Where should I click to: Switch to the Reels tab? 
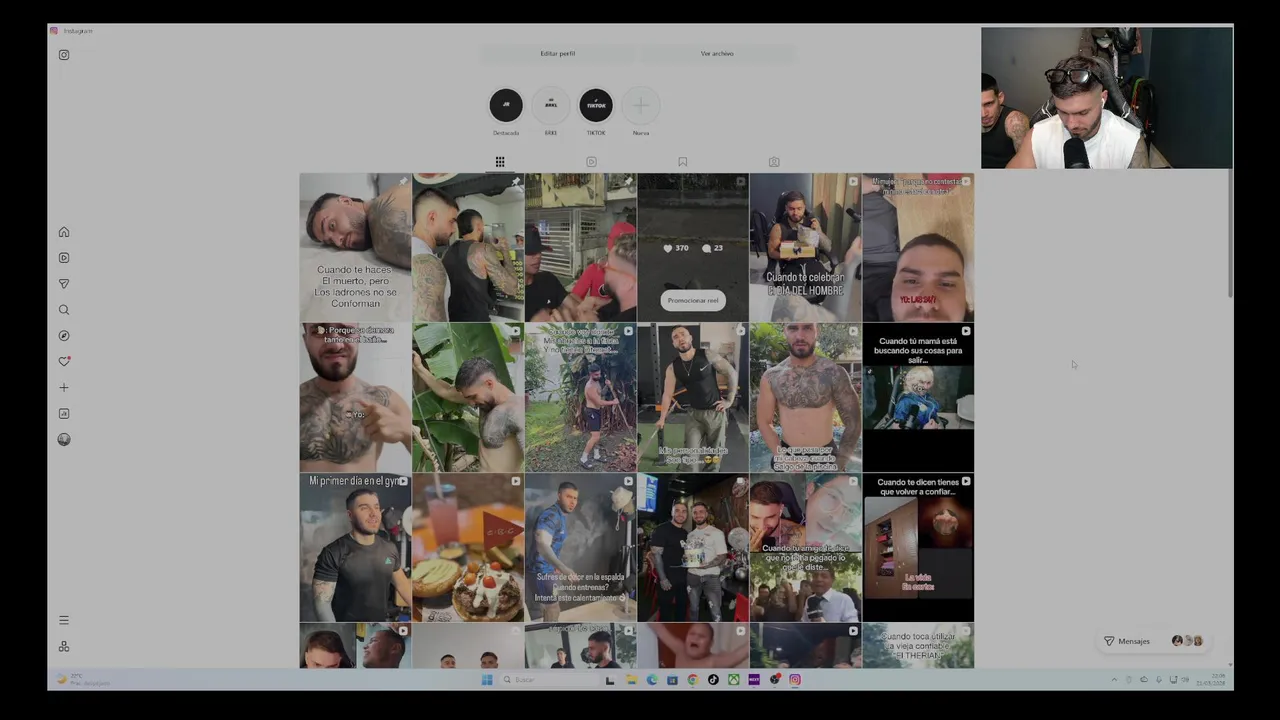[x=591, y=162]
